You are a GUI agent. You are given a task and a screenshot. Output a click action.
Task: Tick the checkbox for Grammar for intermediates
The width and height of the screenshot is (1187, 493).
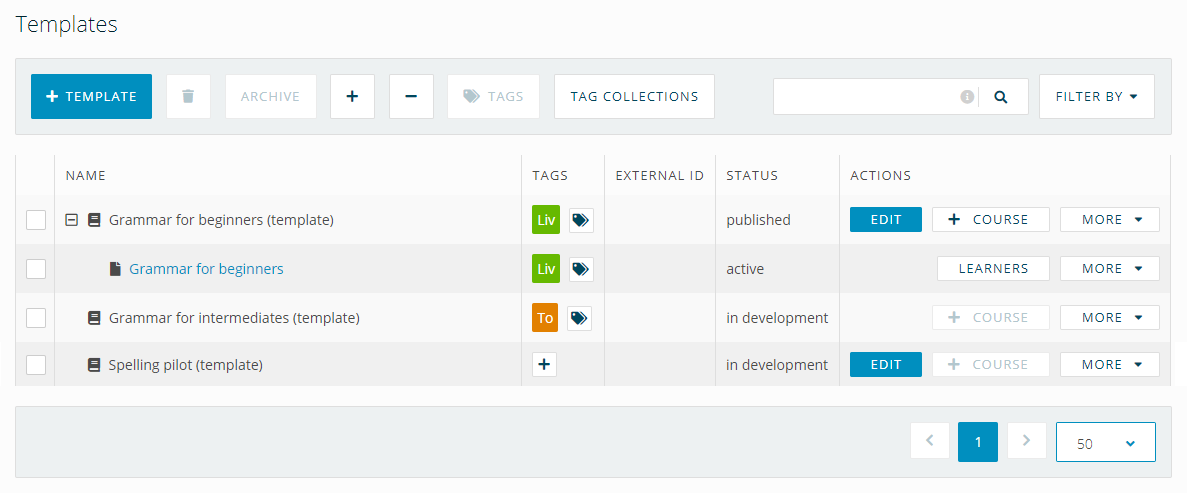click(36, 318)
